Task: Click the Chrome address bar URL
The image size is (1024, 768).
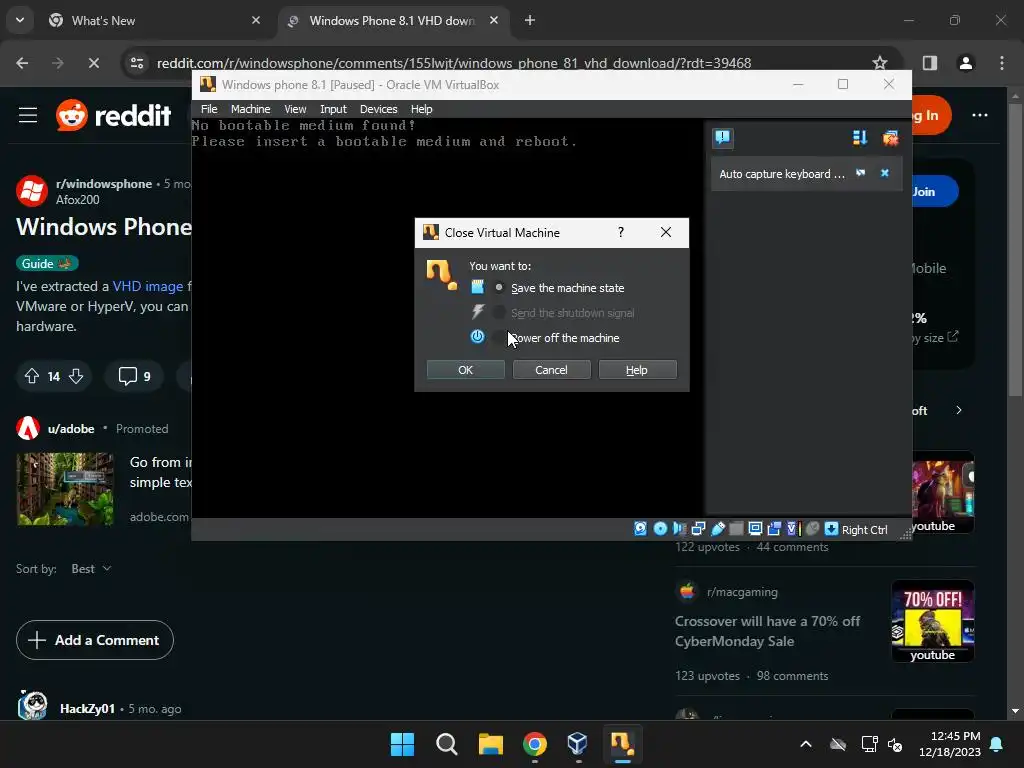Action: tap(454, 63)
